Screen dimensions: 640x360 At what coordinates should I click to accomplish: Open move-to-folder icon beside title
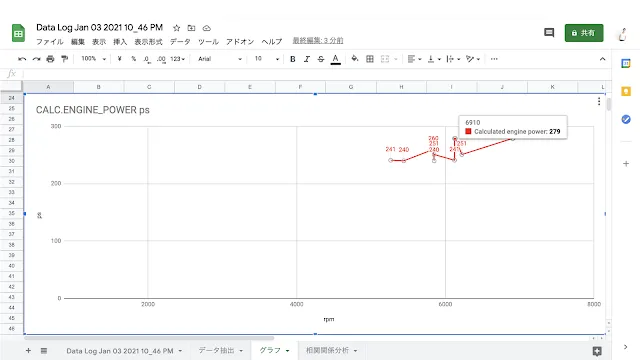pos(191,28)
